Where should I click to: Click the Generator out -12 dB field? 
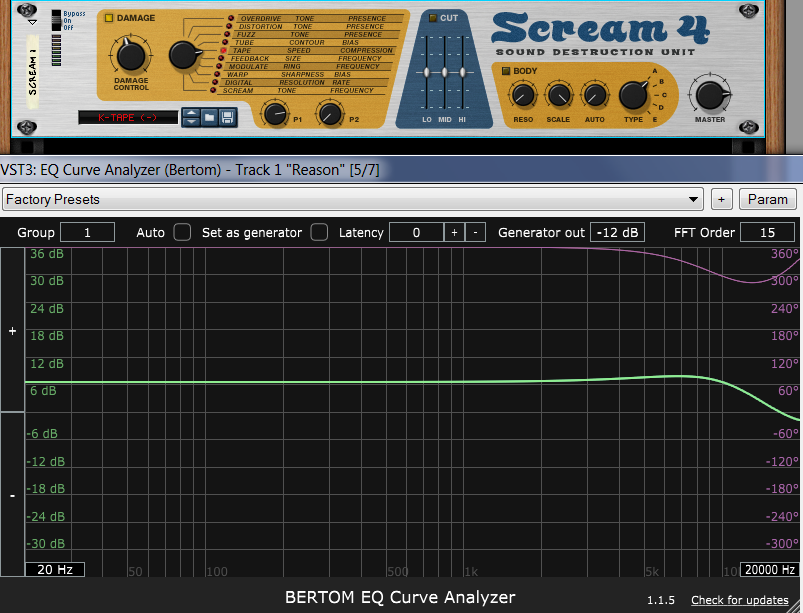click(617, 232)
